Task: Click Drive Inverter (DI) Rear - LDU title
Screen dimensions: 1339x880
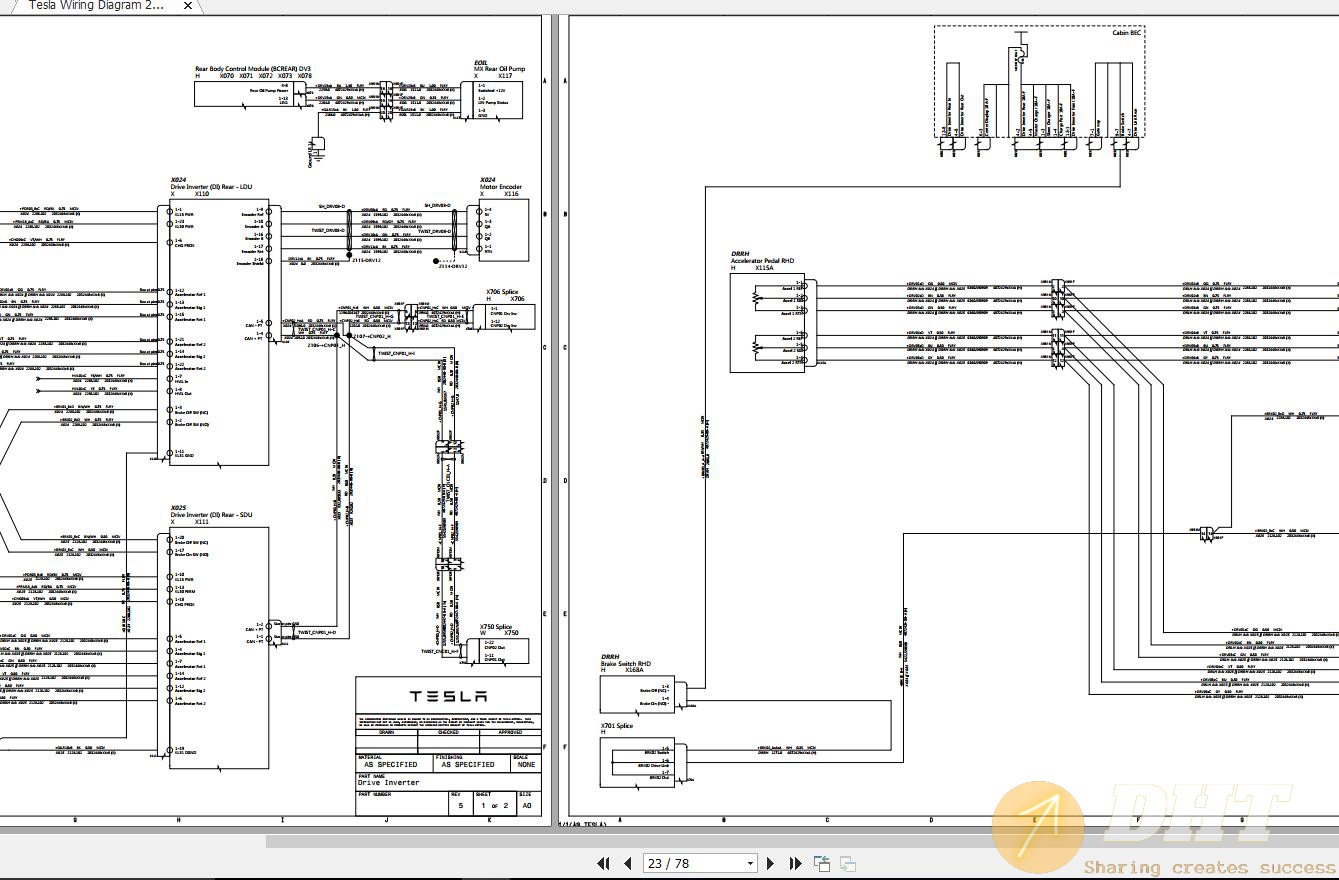Action: tap(211, 187)
